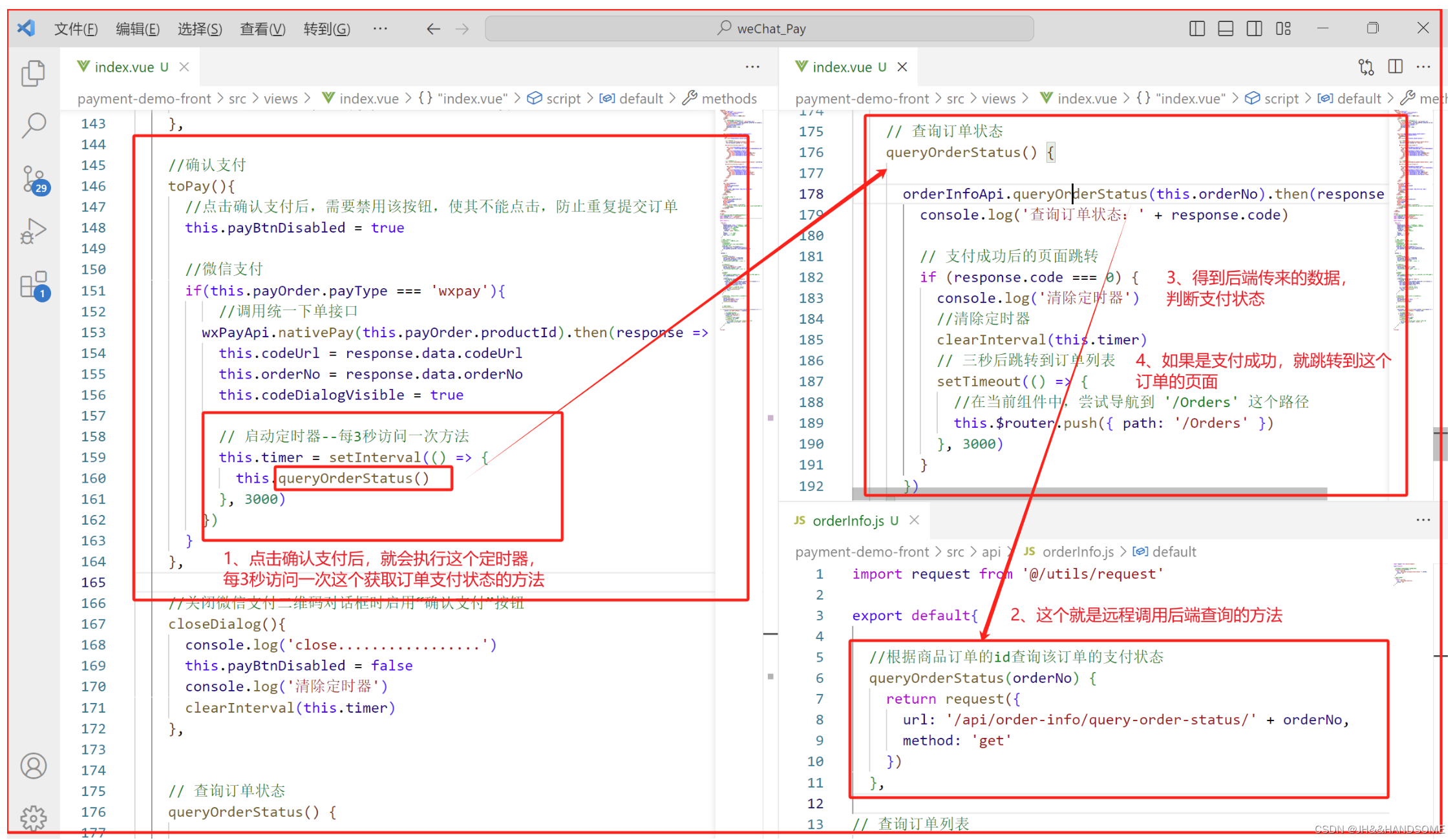Click 'closeDialog(){' on line 167
Image resolution: width=1455 pixels, height=840 pixels.
(227, 625)
